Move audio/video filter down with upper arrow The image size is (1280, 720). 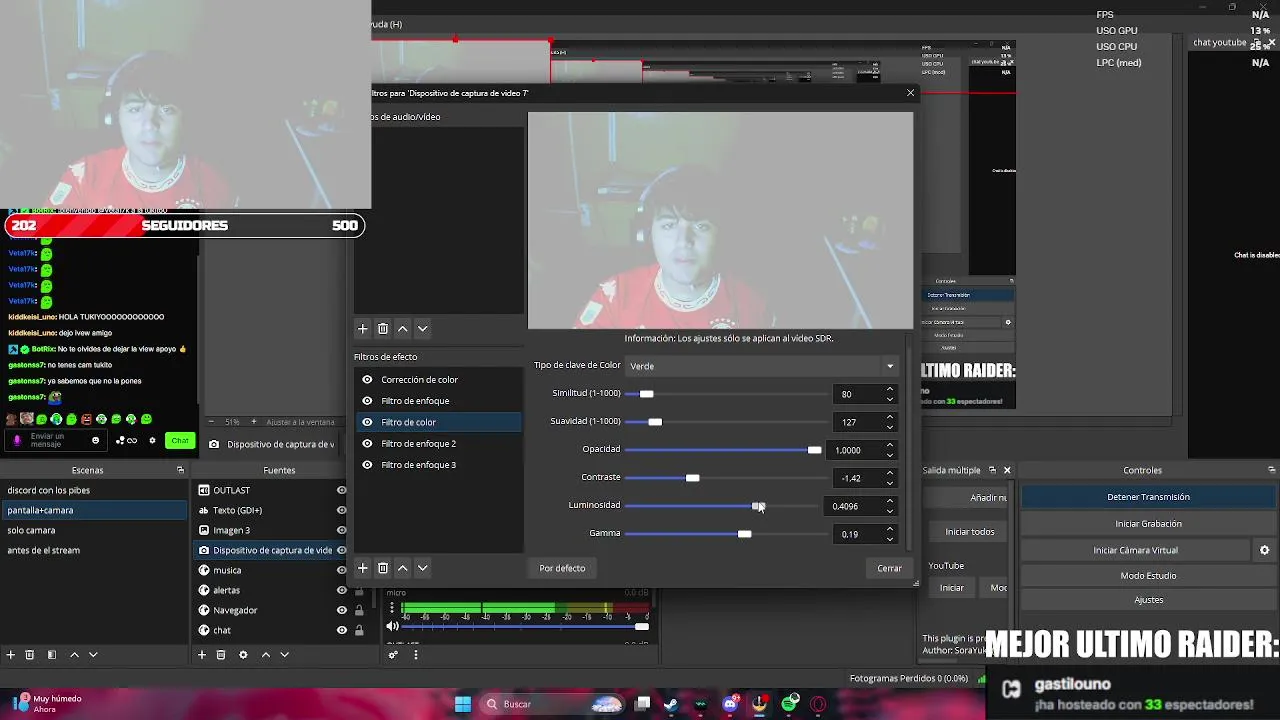click(x=422, y=328)
